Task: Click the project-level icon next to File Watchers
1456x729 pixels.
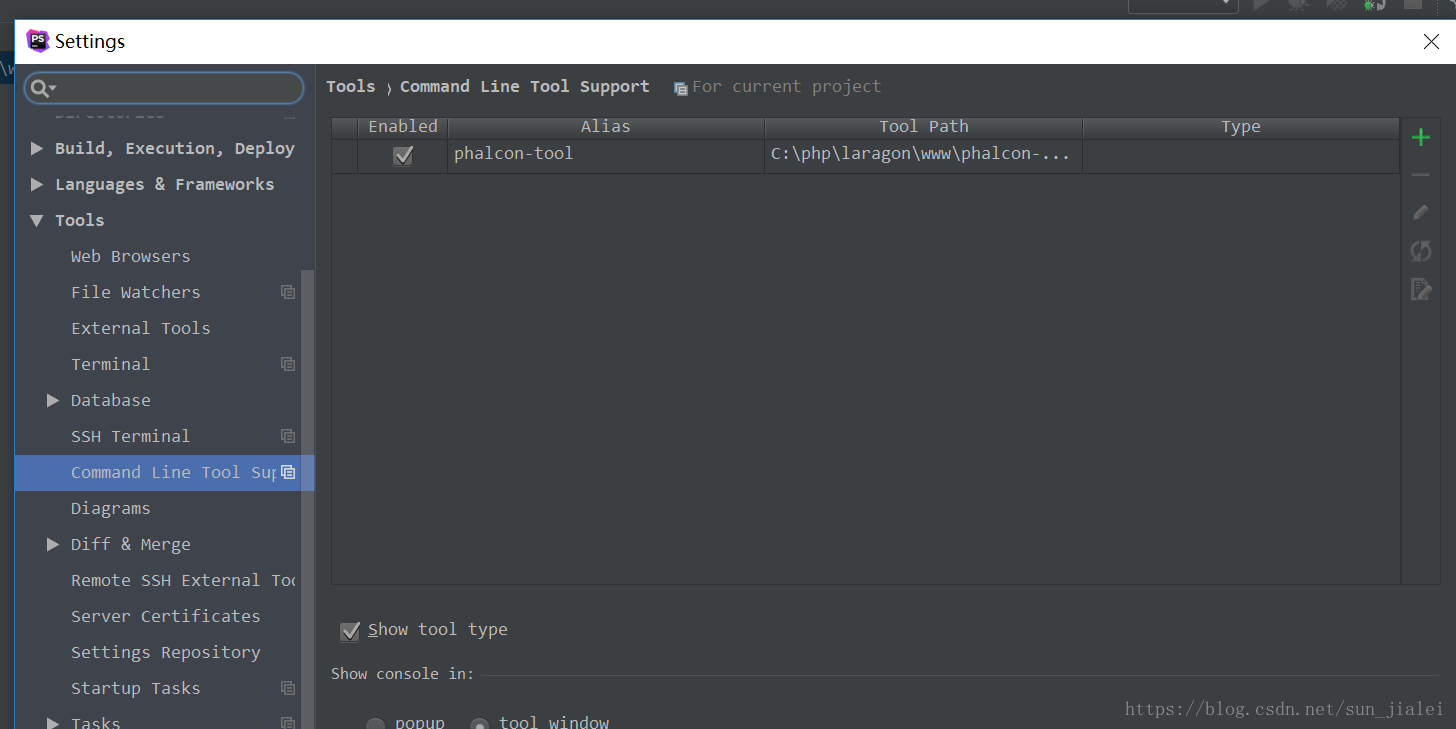Action: (288, 292)
